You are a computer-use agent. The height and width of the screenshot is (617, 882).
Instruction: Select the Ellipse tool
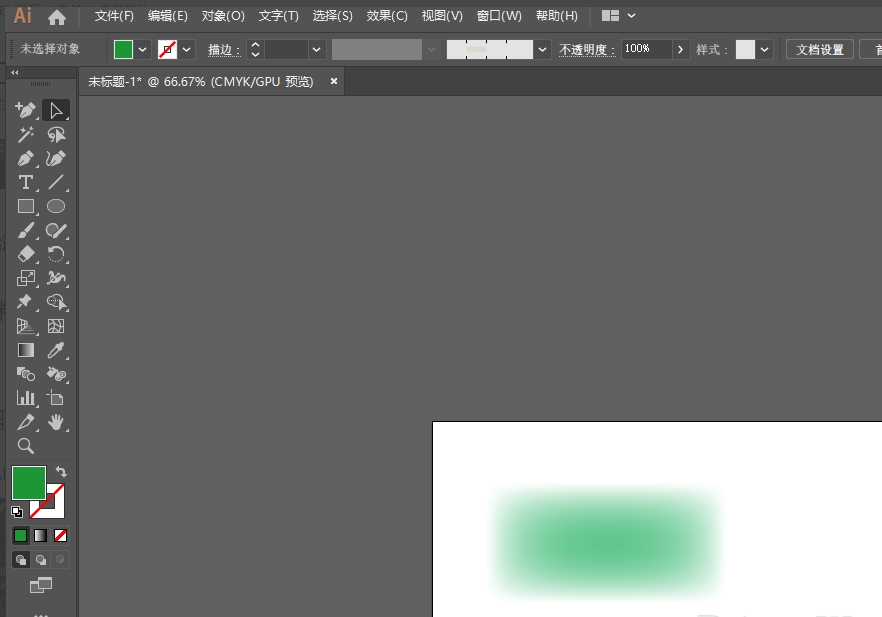click(56, 206)
